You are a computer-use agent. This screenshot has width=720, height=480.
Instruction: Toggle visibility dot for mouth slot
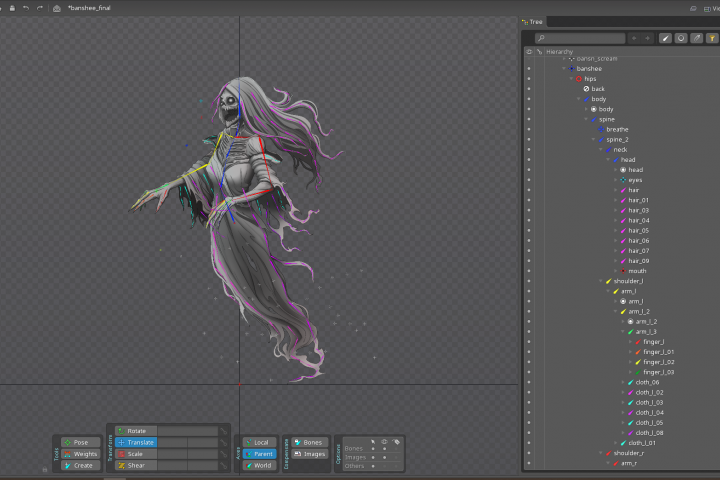[528, 271]
